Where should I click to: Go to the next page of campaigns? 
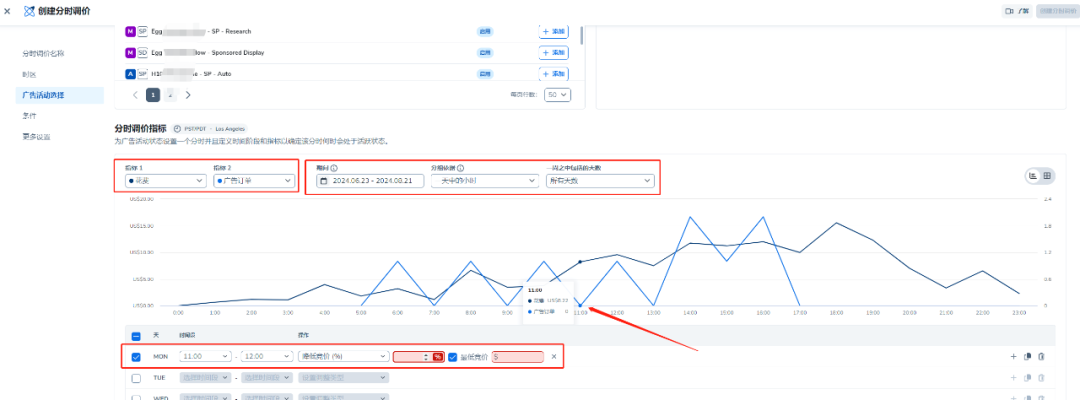coord(188,95)
